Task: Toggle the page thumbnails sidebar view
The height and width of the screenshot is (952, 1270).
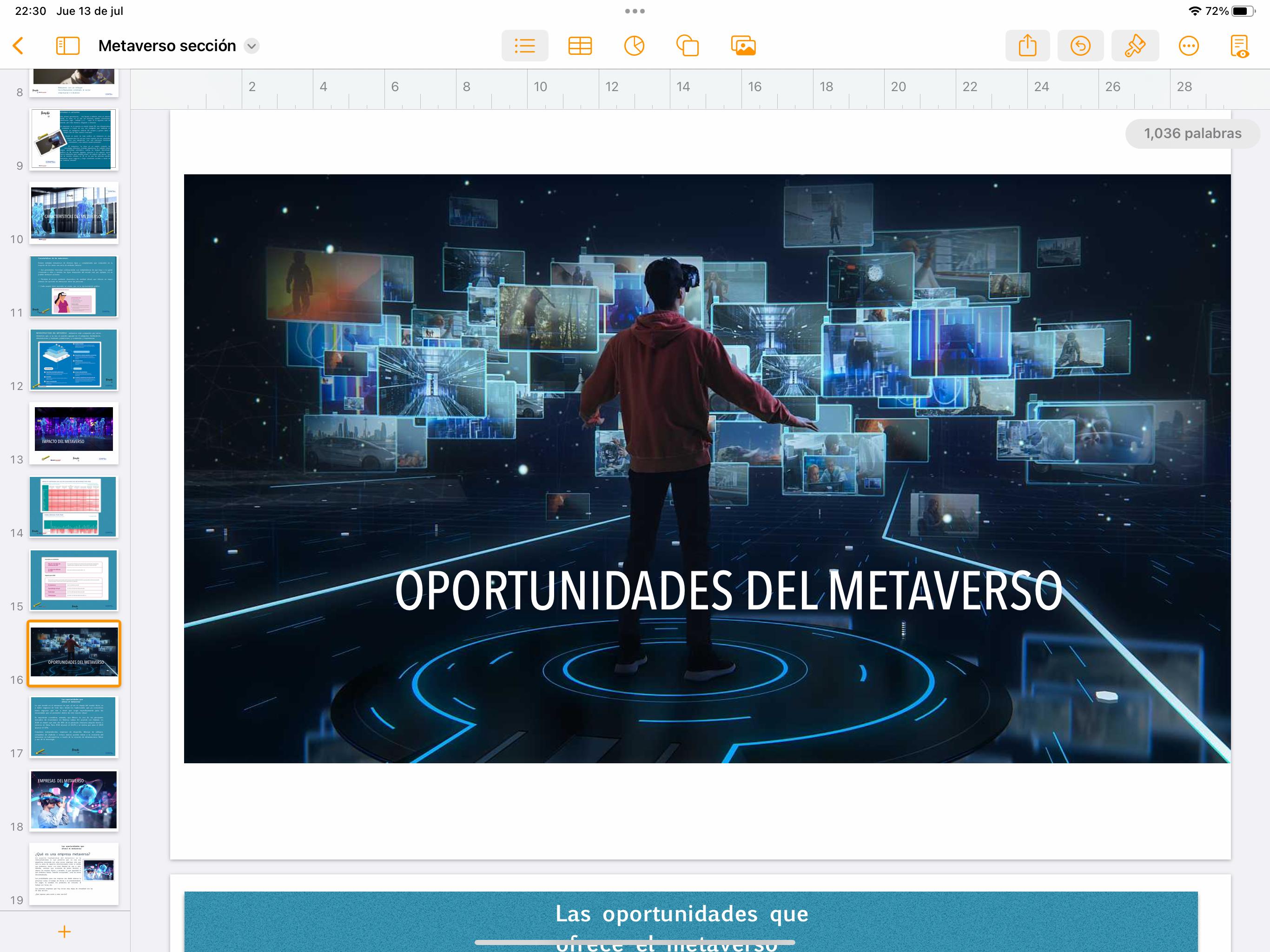Action: tap(68, 46)
